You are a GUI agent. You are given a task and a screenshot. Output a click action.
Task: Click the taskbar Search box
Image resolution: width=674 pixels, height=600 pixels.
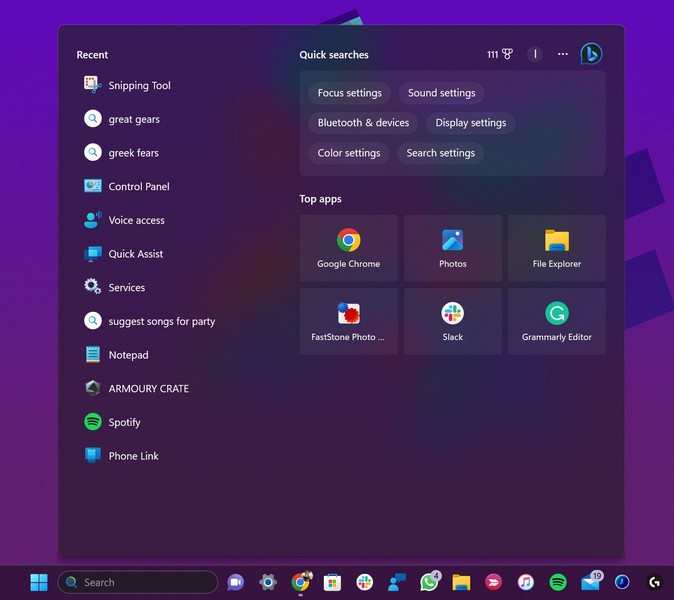coord(138,582)
